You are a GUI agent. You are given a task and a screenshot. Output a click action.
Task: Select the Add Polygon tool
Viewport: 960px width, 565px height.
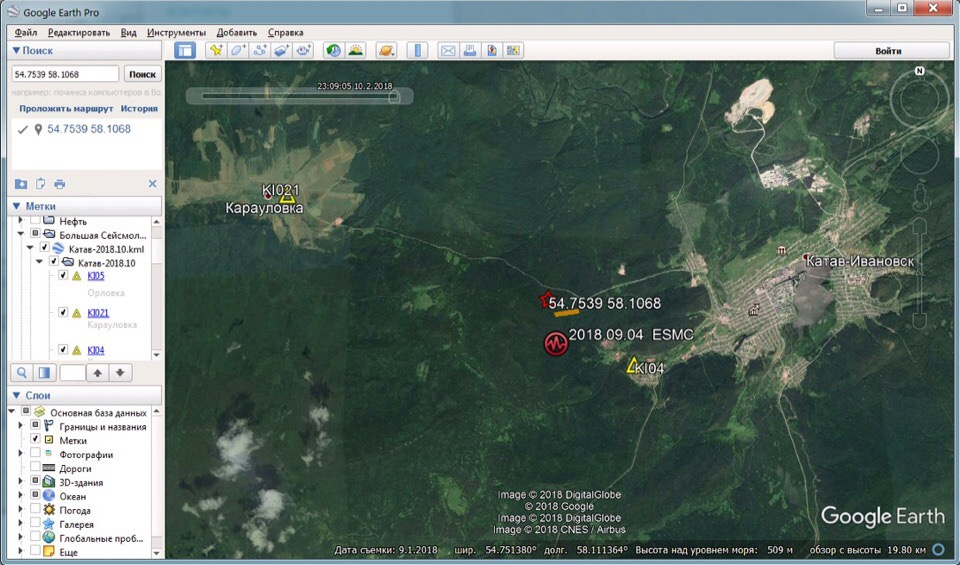[x=237, y=50]
